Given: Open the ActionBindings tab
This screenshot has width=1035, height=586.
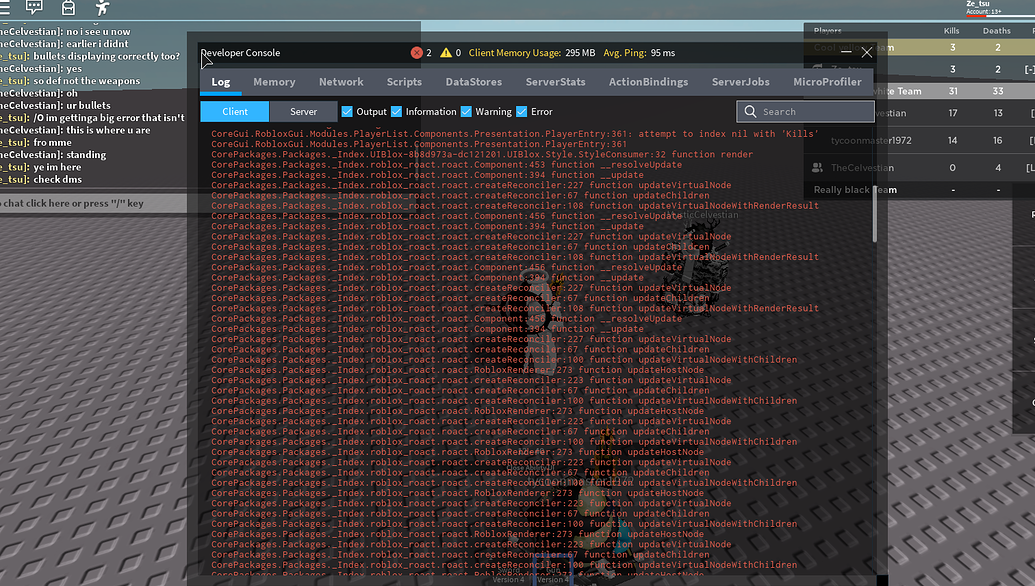Looking at the screenshot, I should [x=648, y=82].
